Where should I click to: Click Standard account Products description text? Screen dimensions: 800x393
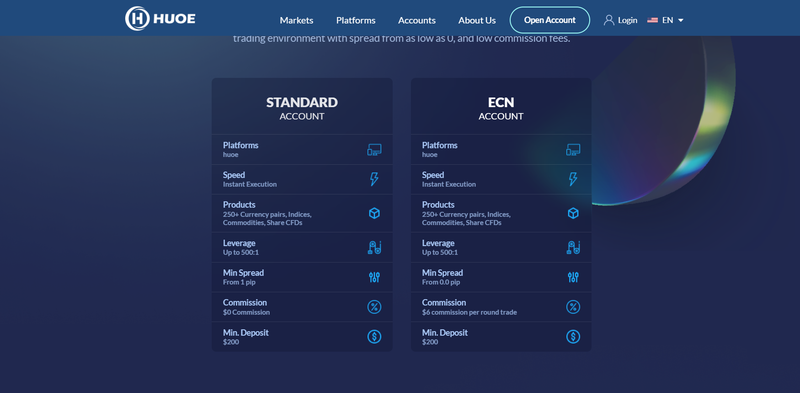[267, 218]
